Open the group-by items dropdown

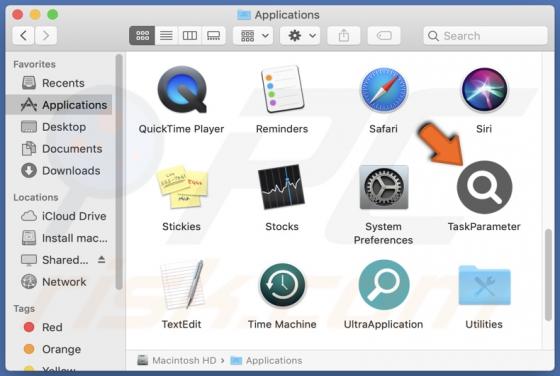(x=253, y=35)
